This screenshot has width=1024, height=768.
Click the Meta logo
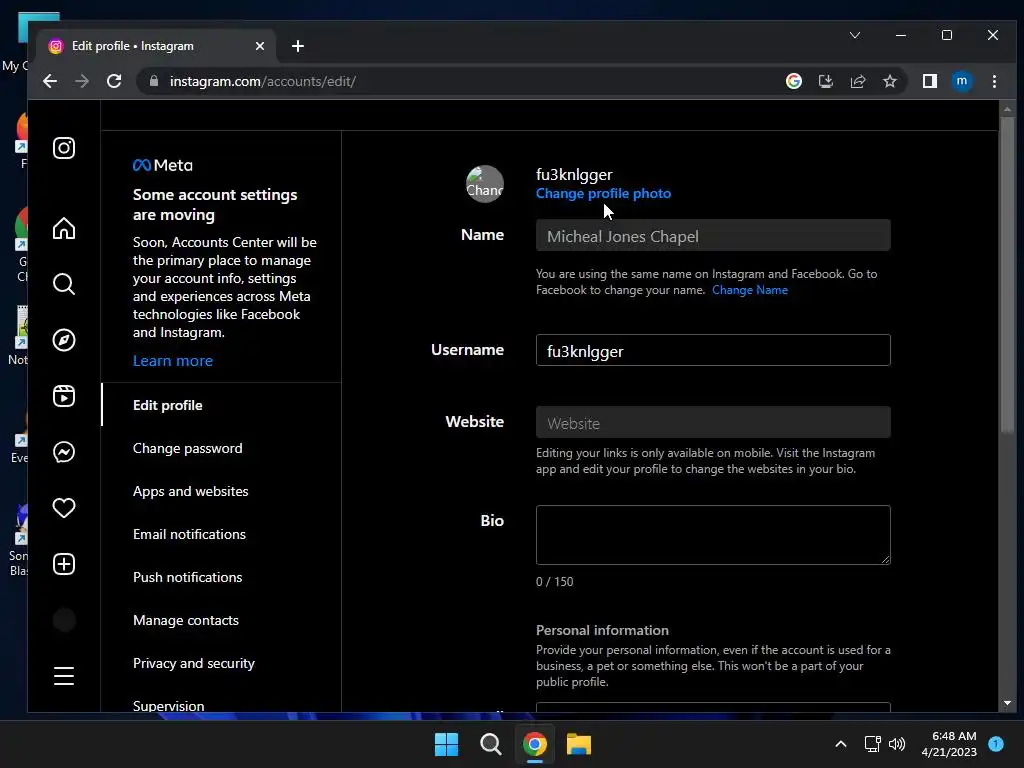(163, 165)
